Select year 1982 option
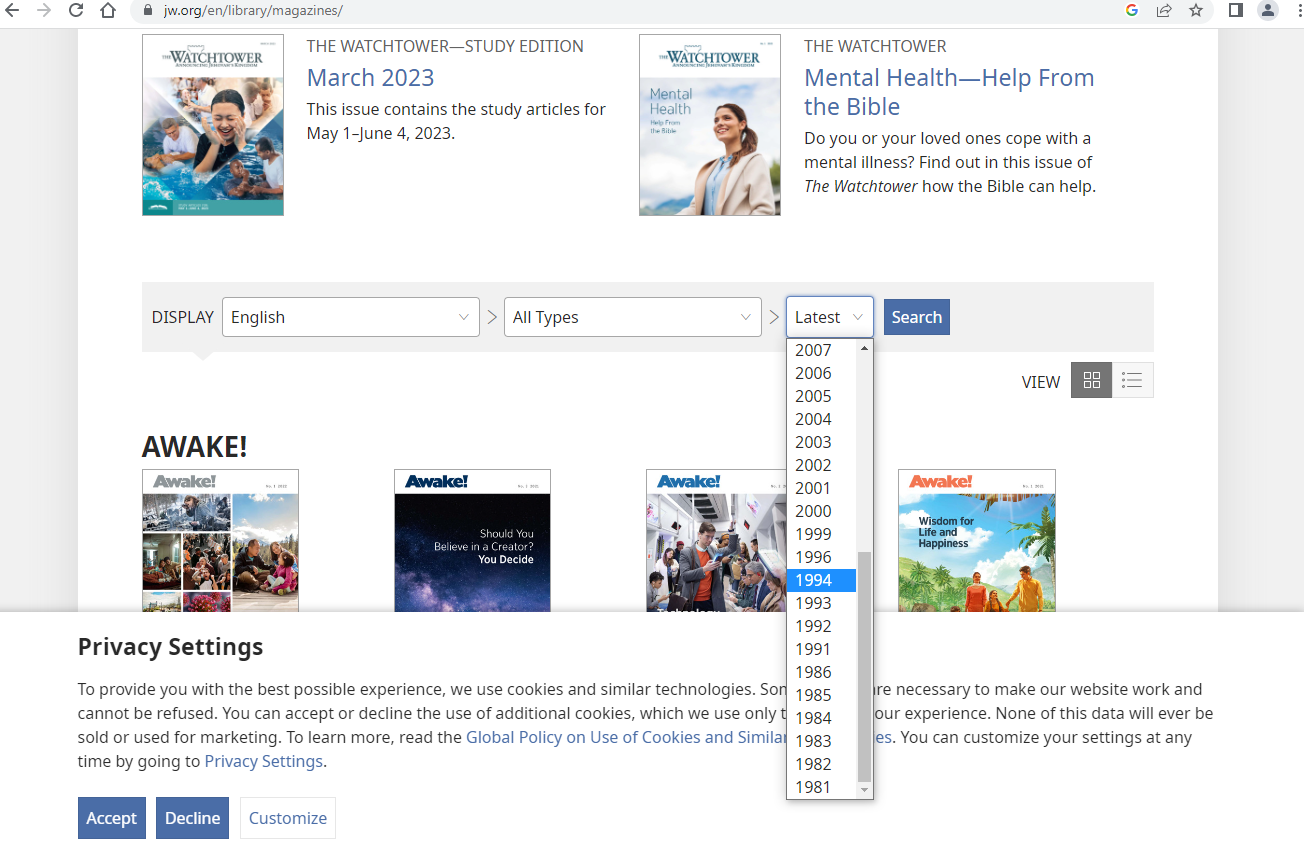This screenshot has height=856, width=1304. [821, 764]
